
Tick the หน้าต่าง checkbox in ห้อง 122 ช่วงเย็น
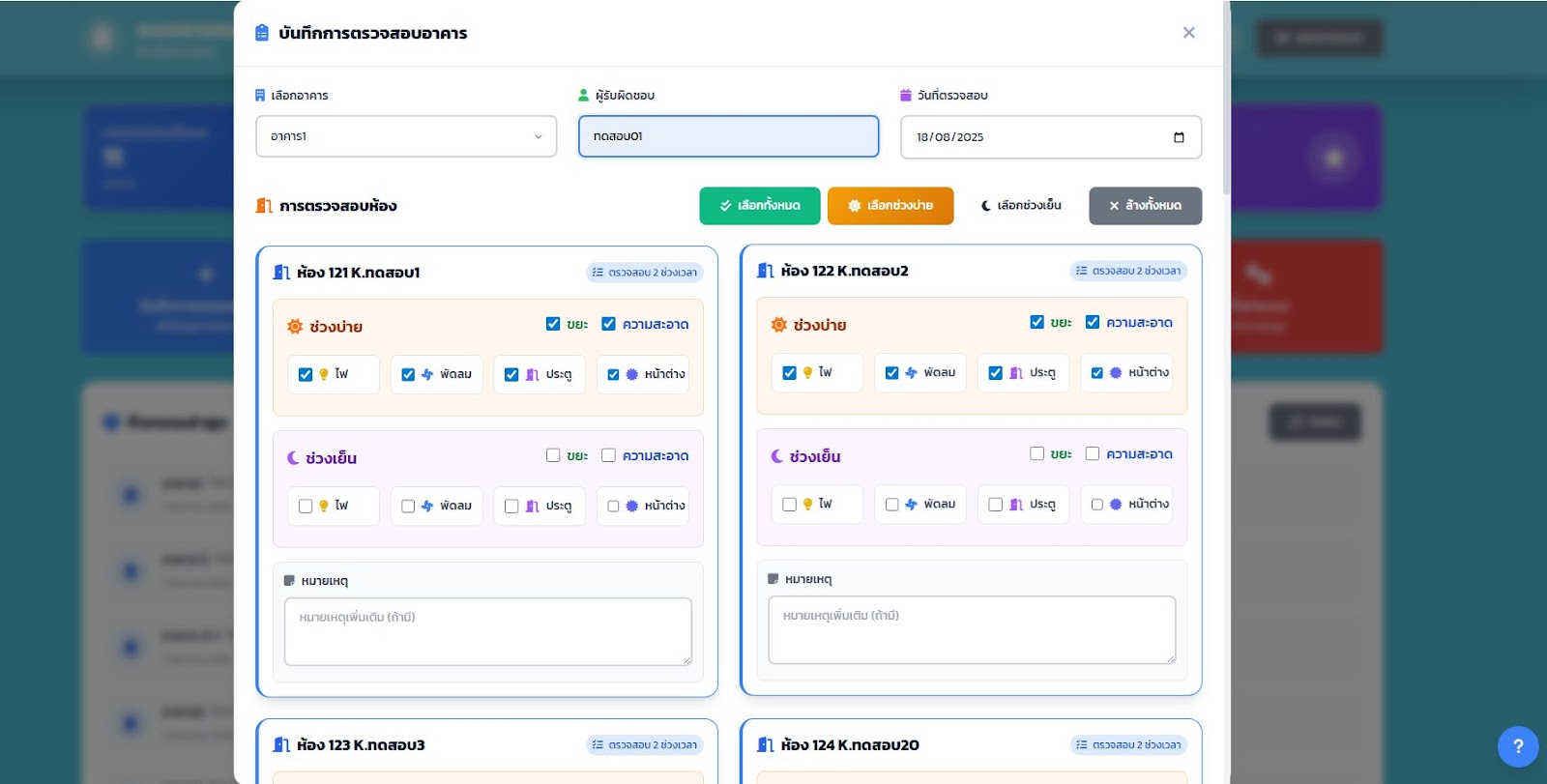[x=1097, y=505]
